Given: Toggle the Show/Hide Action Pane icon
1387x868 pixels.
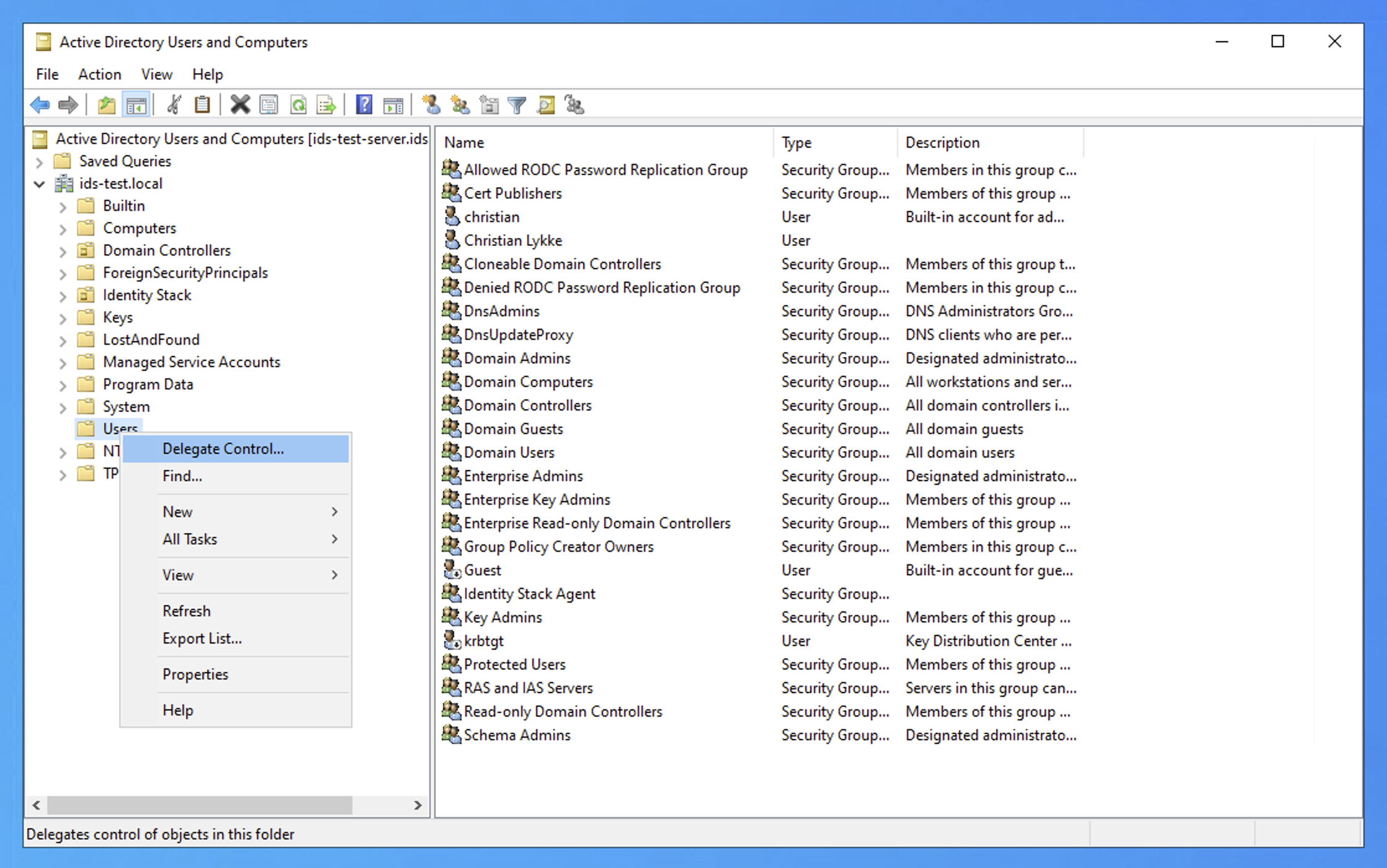Looking at the screenshot, I should pos(393,105).
